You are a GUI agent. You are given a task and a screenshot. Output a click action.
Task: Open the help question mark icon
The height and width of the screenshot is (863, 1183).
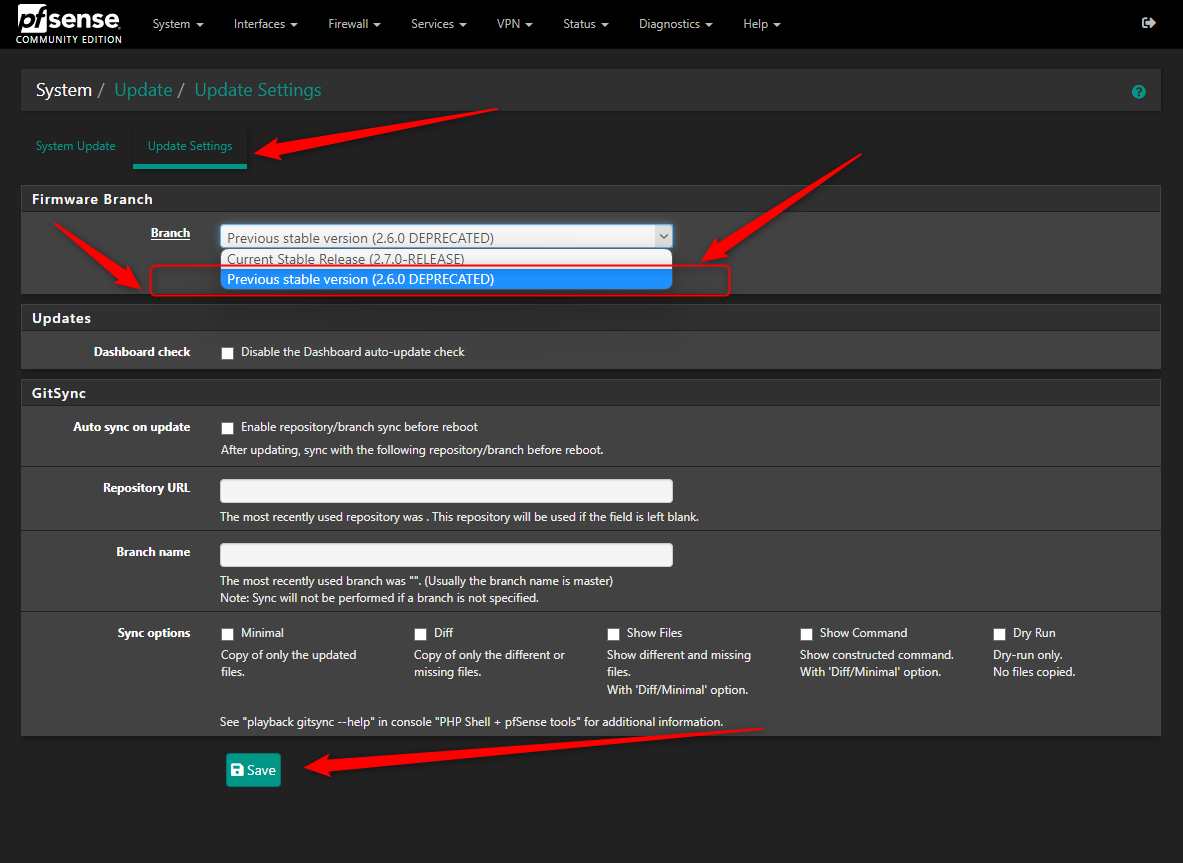pos(1138,91)
